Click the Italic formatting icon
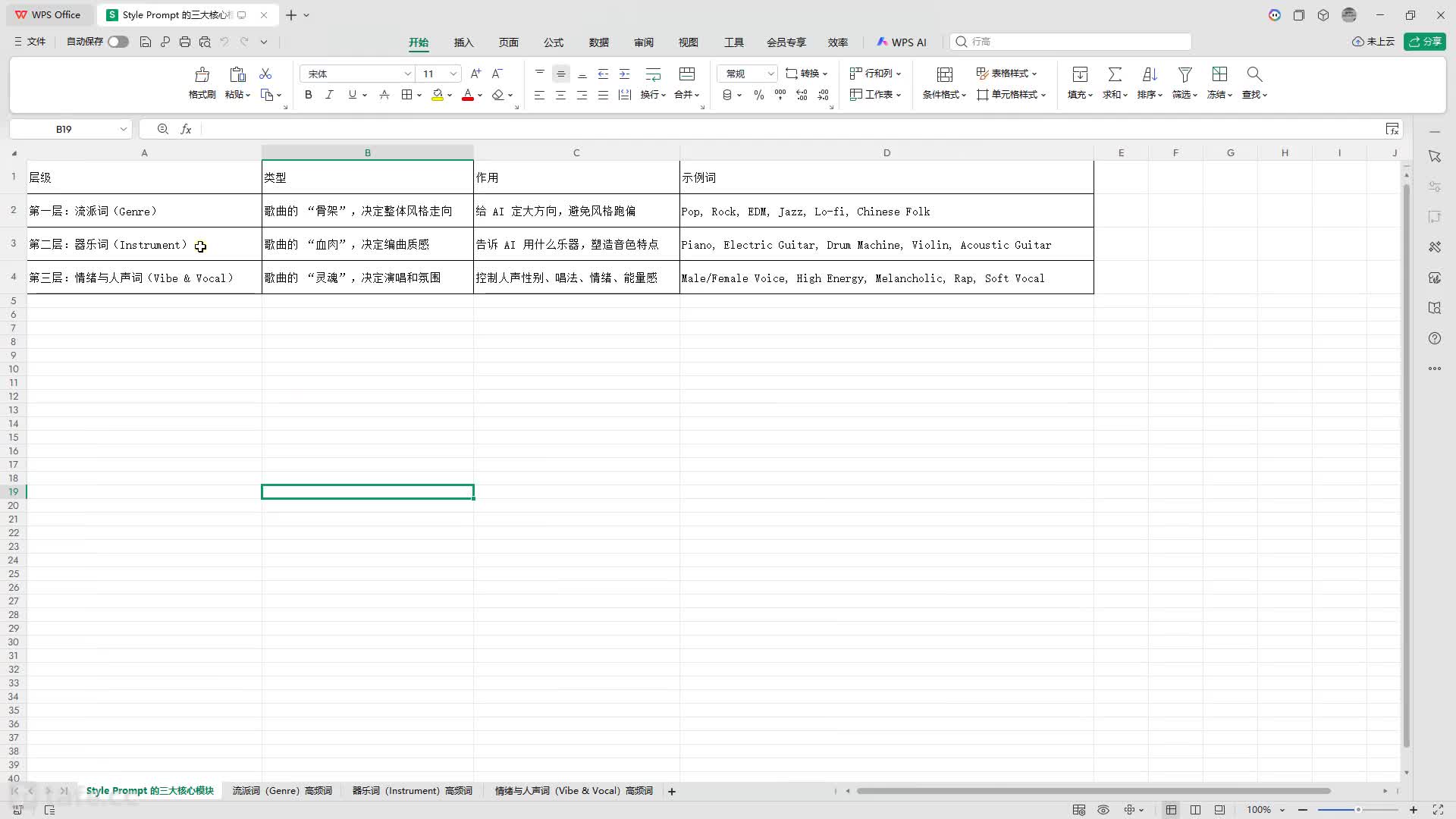This screenshot has height=819, width=1456. 329,95
